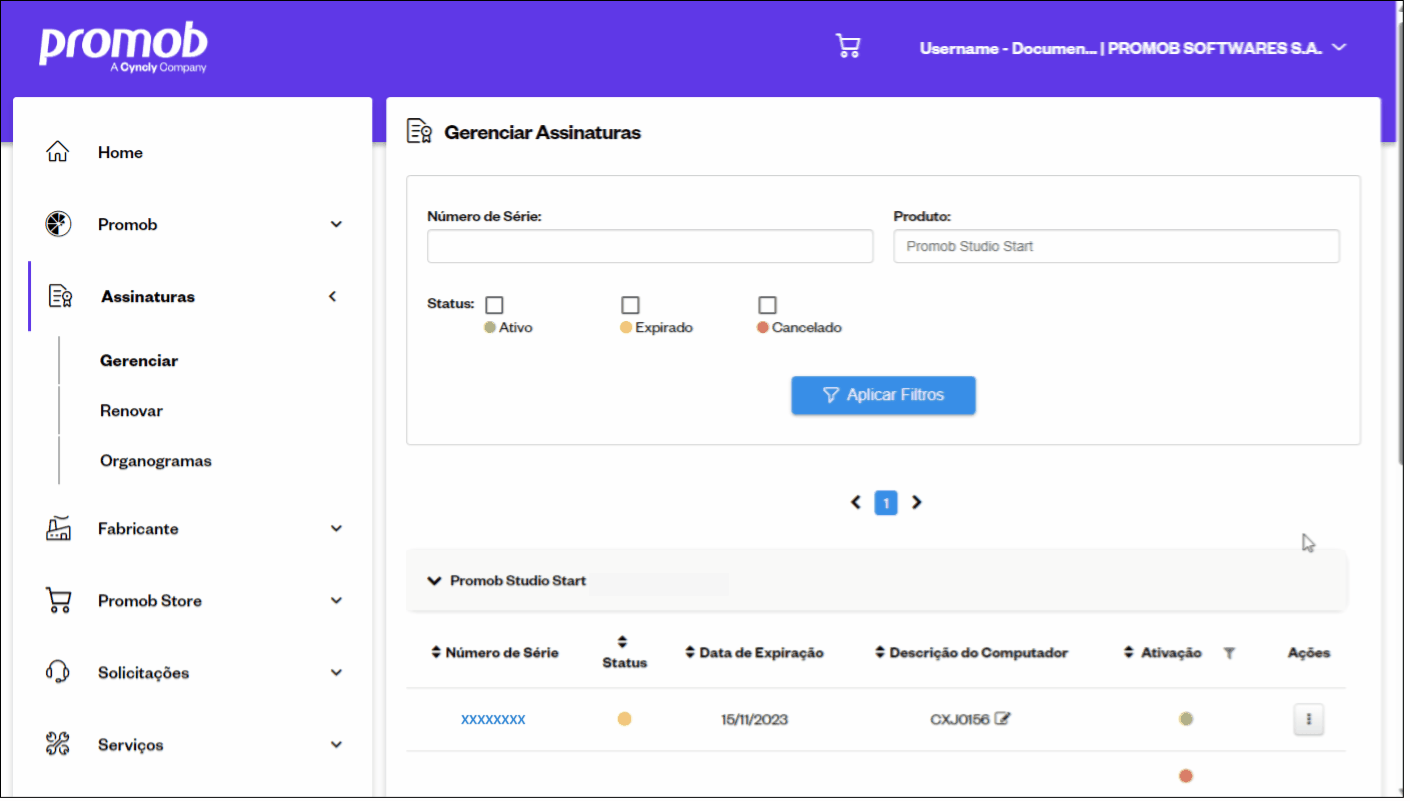Check the Cancelado status checkbox
The width and height of the screenshot is (1410, 801).
tap(767, 305)
